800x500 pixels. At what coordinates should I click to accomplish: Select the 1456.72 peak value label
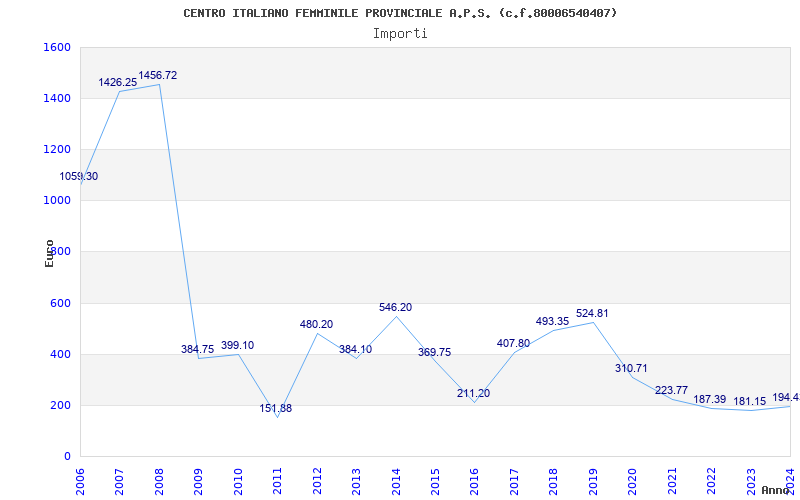[158, 76]
